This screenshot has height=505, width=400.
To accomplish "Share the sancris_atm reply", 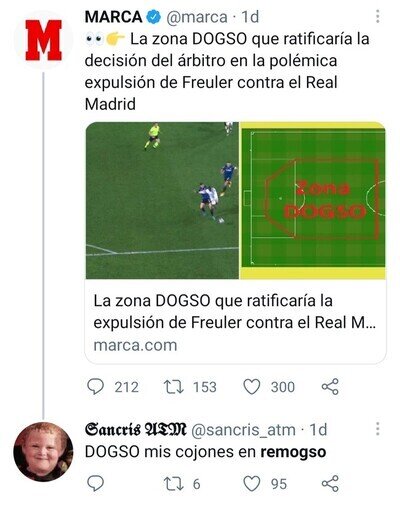I will coord(330,484).
